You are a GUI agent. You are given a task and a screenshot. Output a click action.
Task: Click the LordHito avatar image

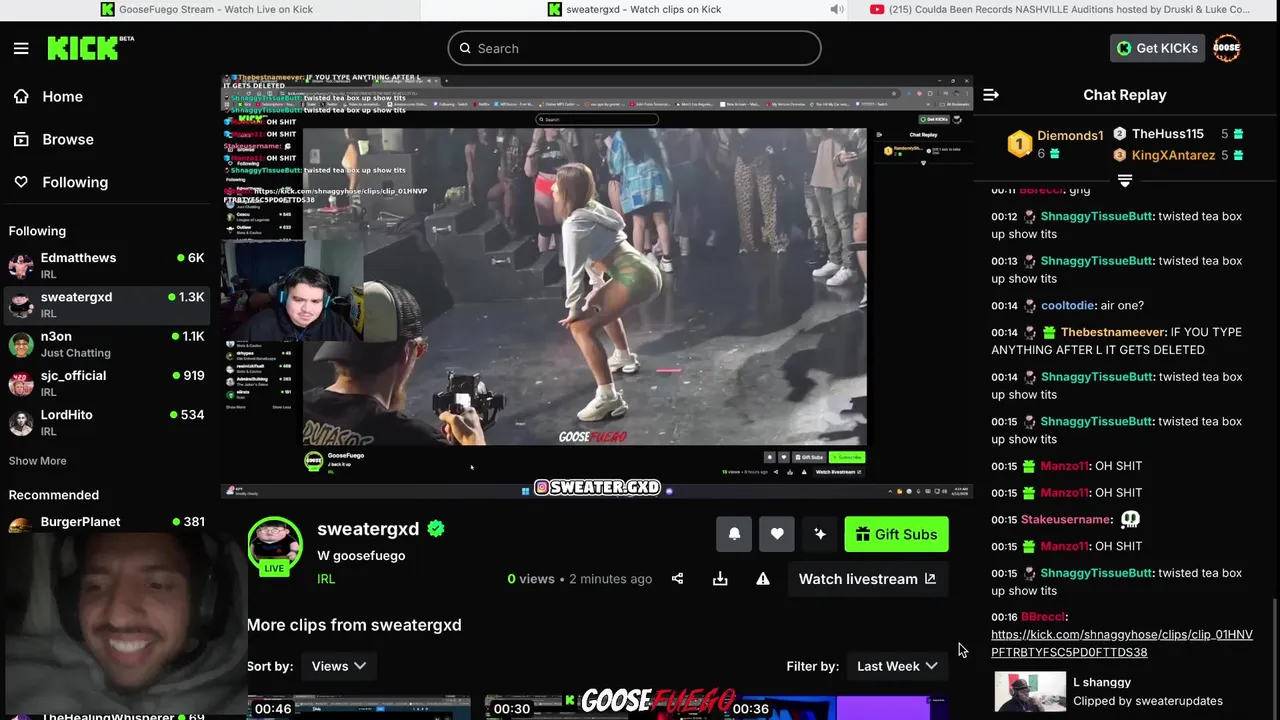point(21,422)
